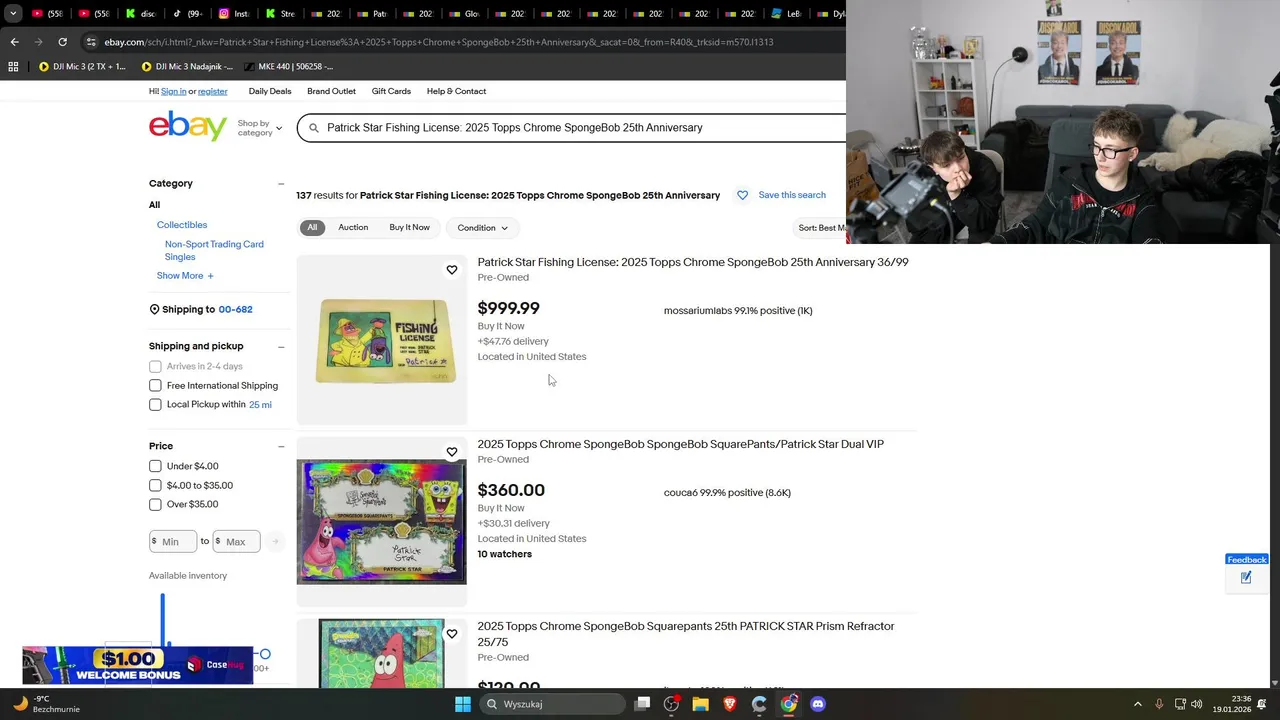Screen dimensions: 1280x720
Task: Open Gift Cards menu item
Action: 391,91
